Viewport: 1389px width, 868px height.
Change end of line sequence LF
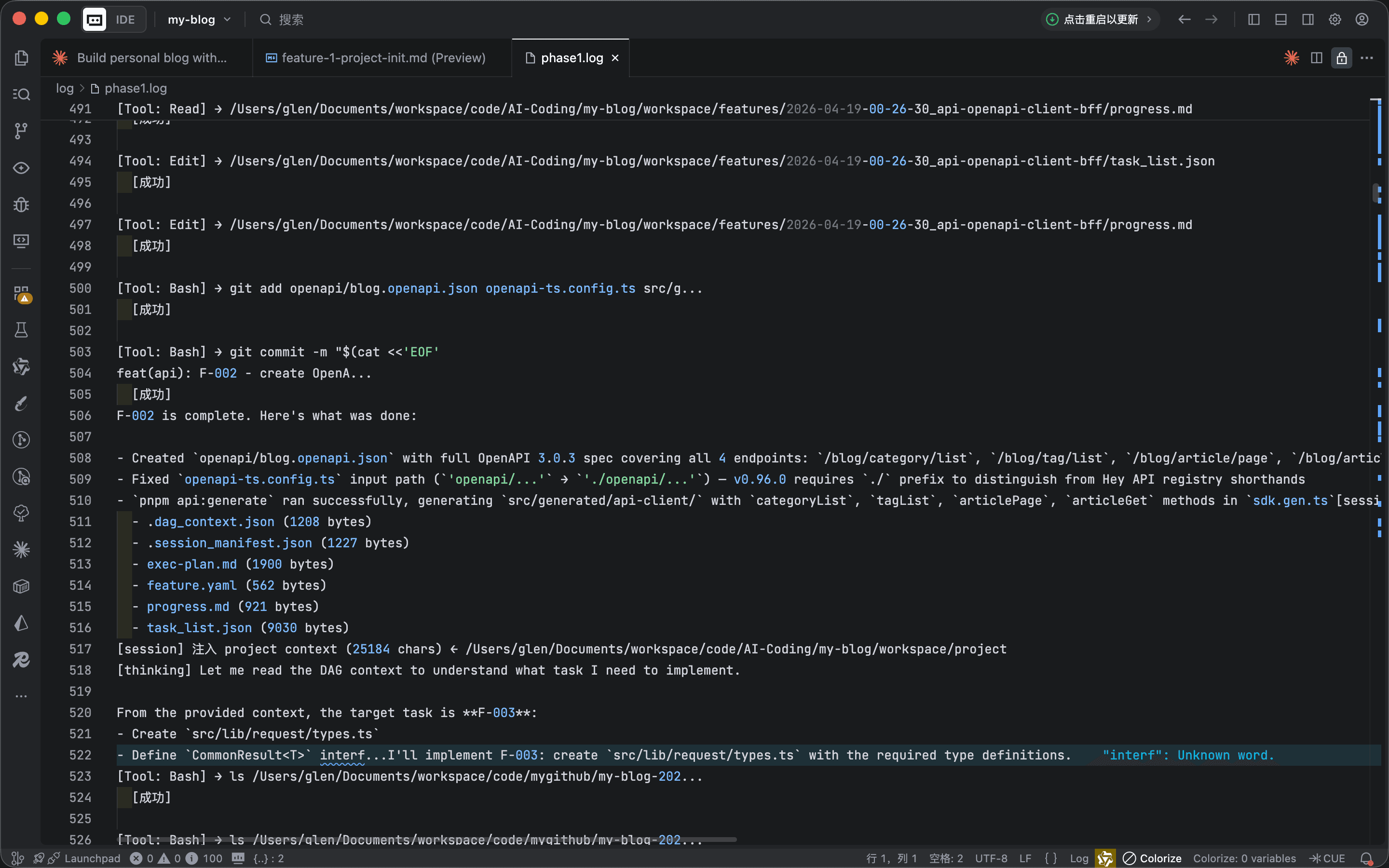[x=1026, y=858]
